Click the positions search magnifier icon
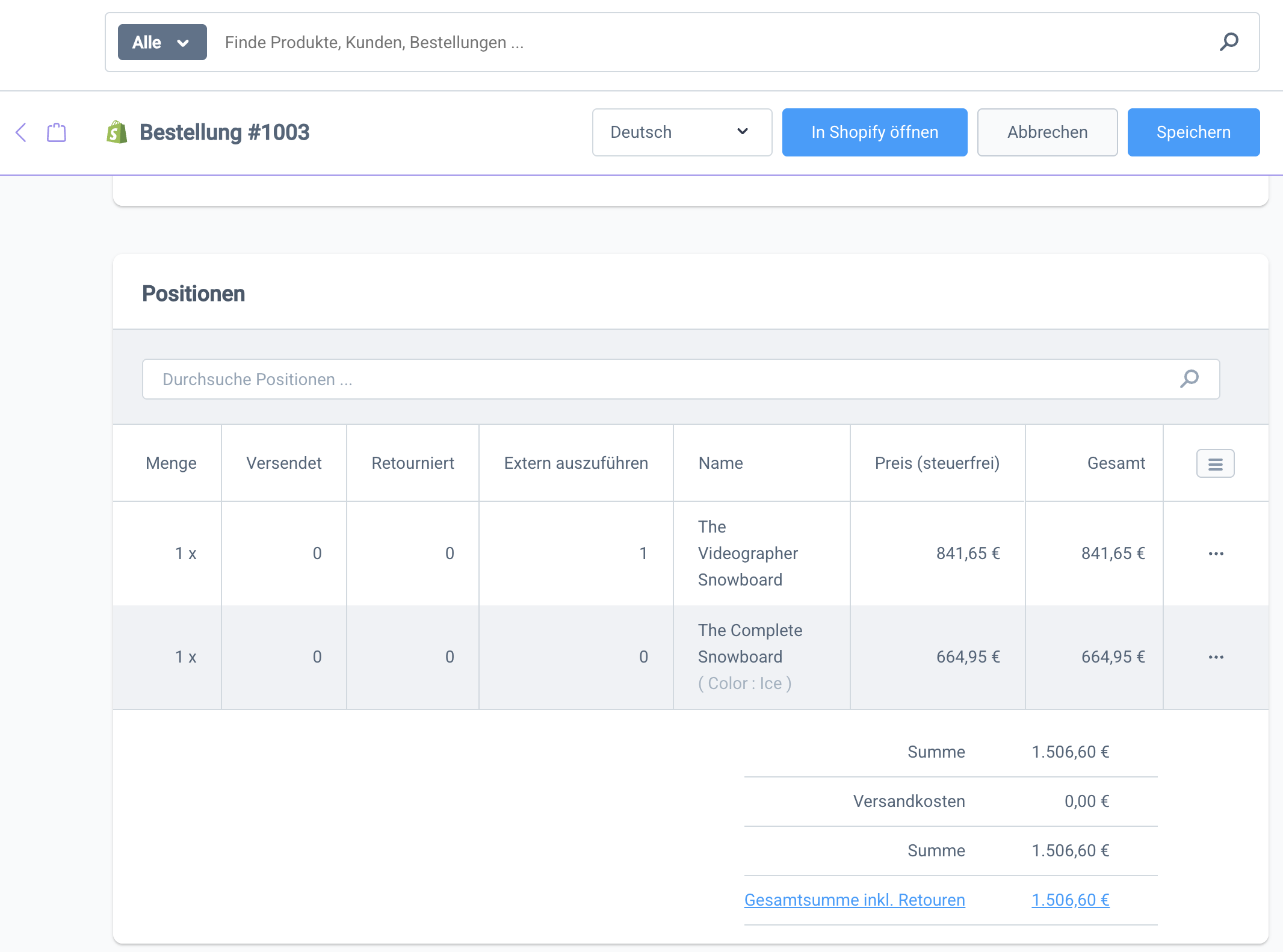Image resolution: width=1283 pixels, height=952 pixels. tap(1189, 379)
